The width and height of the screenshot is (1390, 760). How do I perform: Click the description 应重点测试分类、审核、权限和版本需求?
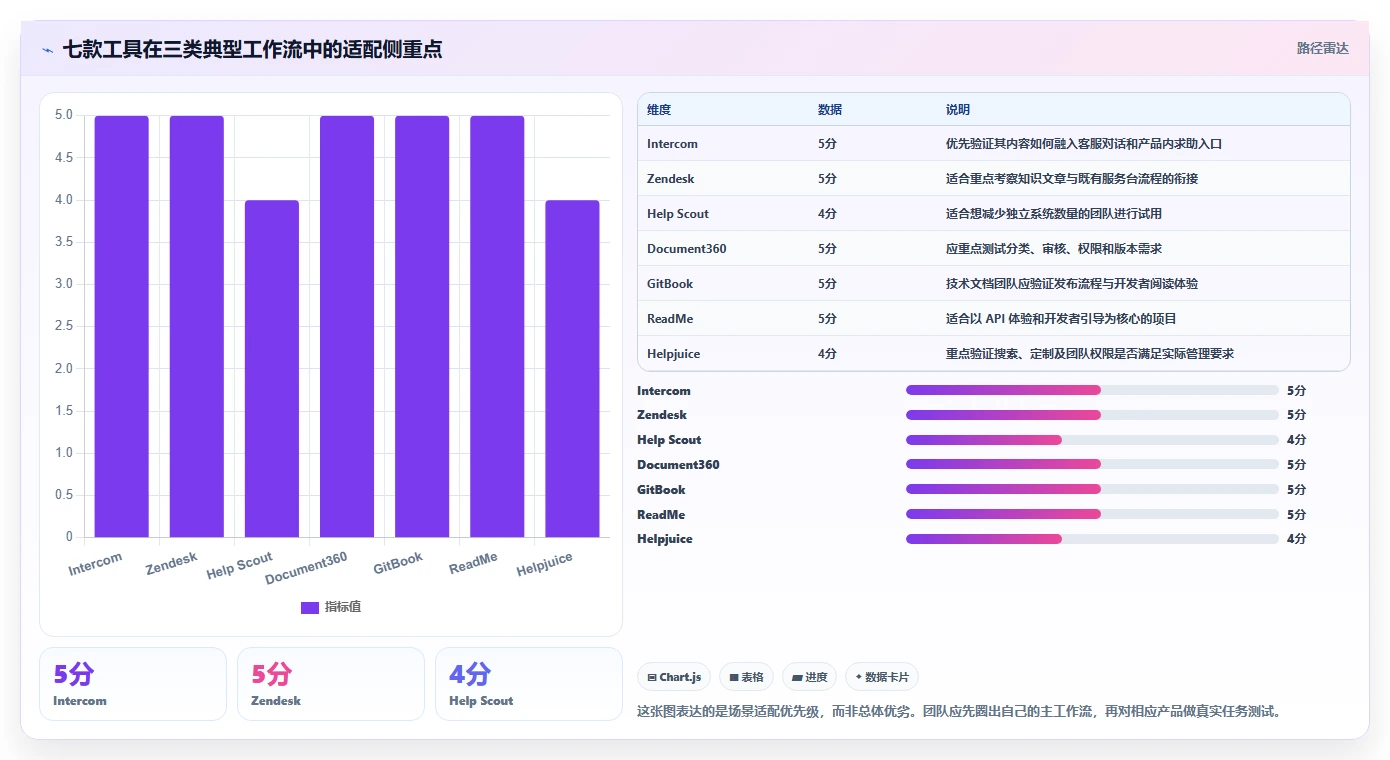point(1054,249)
